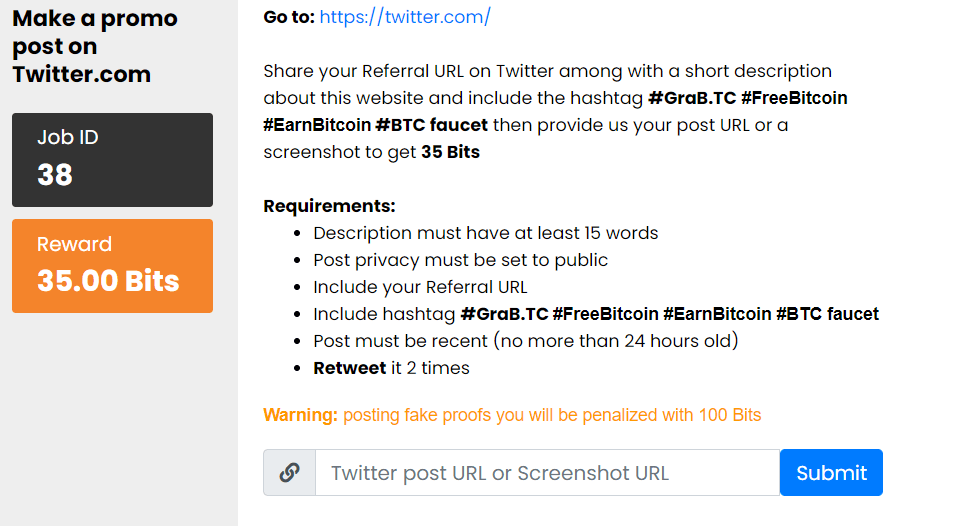Click the orange Warning text about fake proofs
The image size is (954, 526).
(x=512, y=415)
